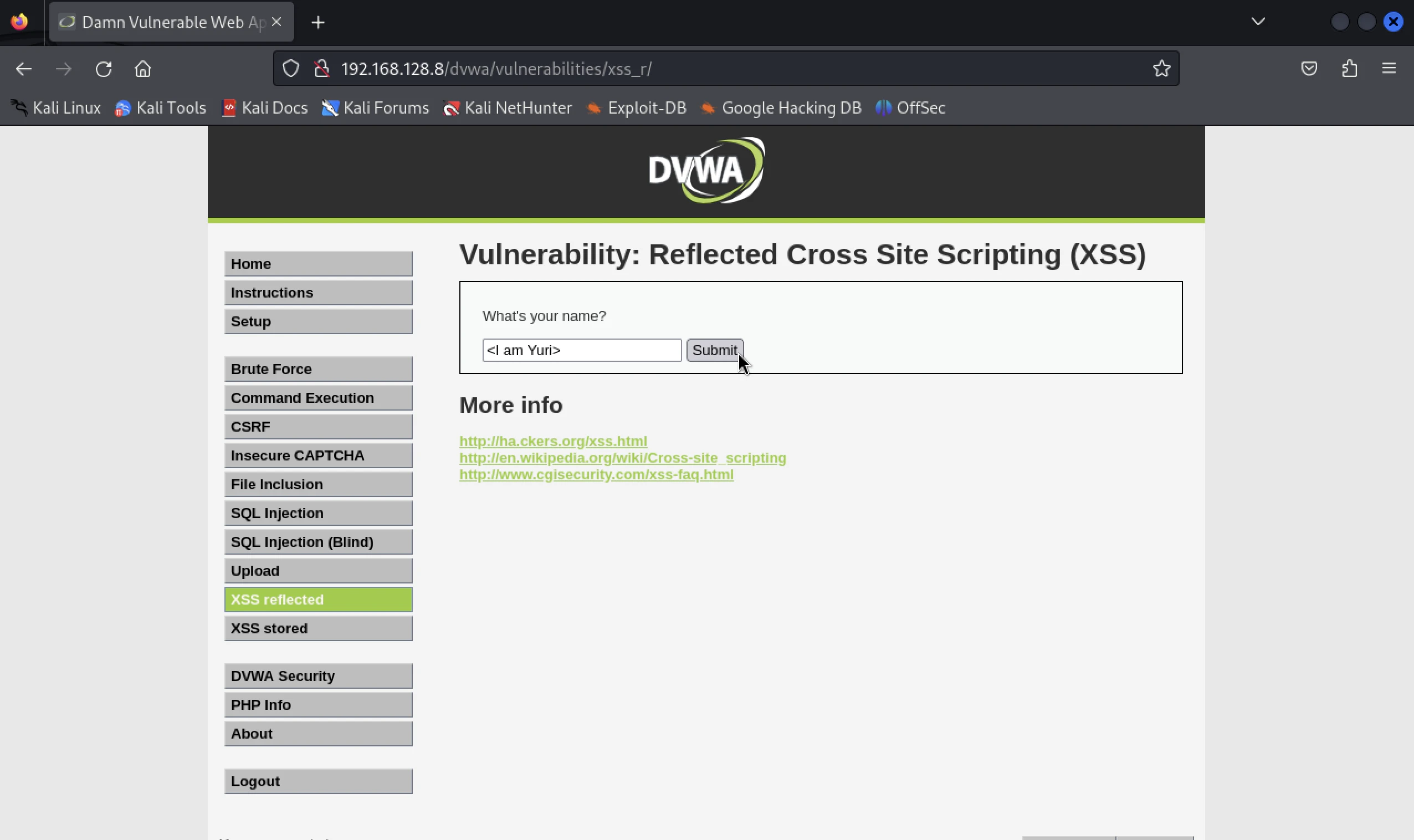This screenshot has height=840, width=1414.
Task: Open the SQL Injection page
Action: click(318, 514)
